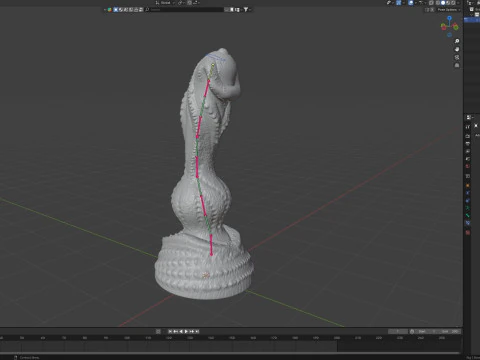Open the View Layer properties tab
The height and width of the screenshot is (360, 480).
click(468, 151)
